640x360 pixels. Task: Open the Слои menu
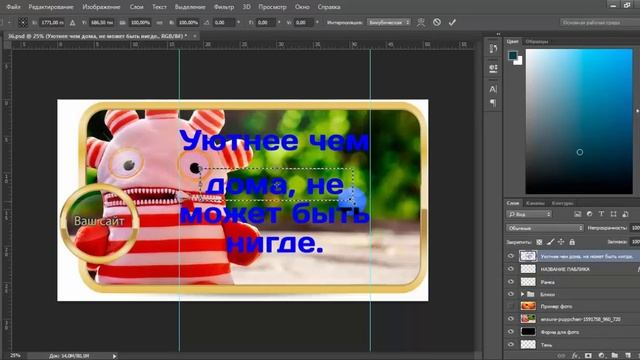(136, 7)
